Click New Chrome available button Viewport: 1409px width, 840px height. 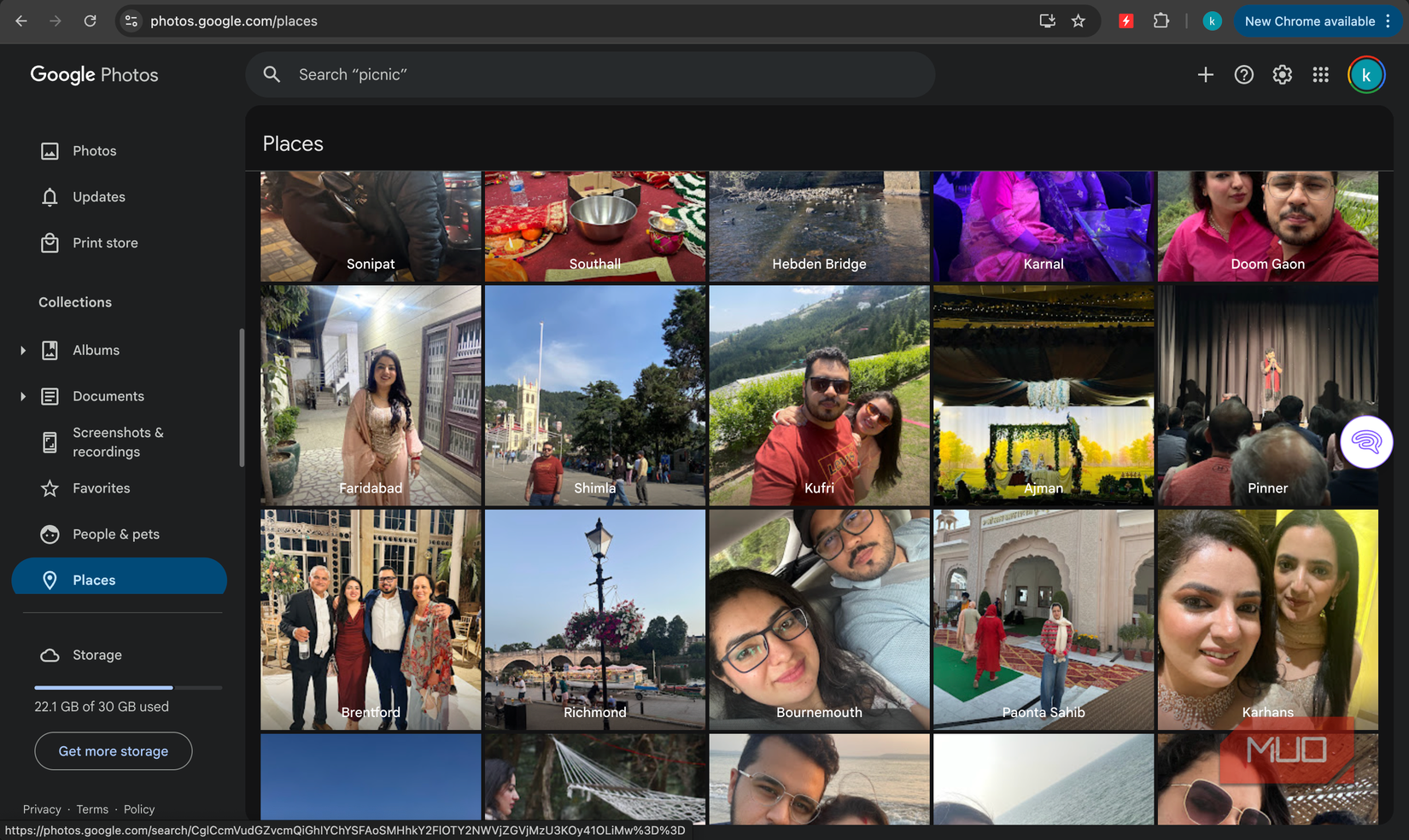click(x=1318, y=21)
